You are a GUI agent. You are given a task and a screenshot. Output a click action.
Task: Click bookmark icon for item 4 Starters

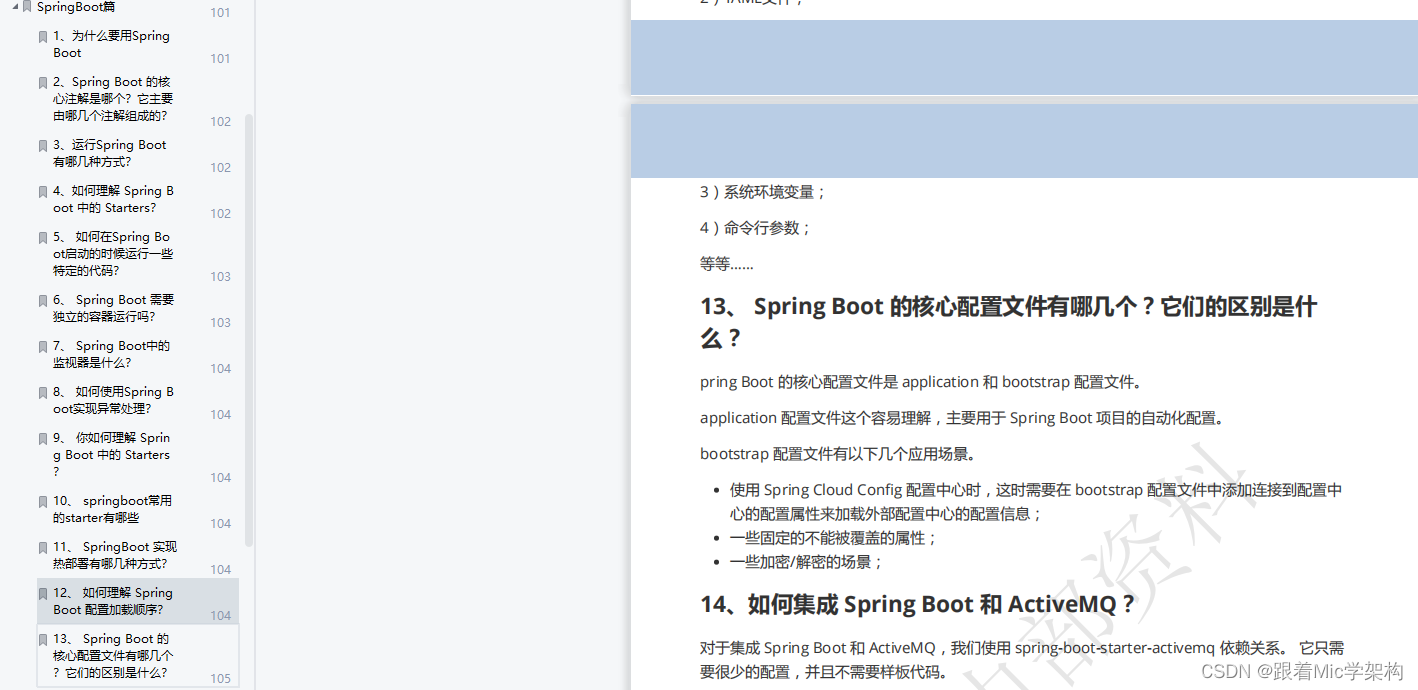pos(43,192)
